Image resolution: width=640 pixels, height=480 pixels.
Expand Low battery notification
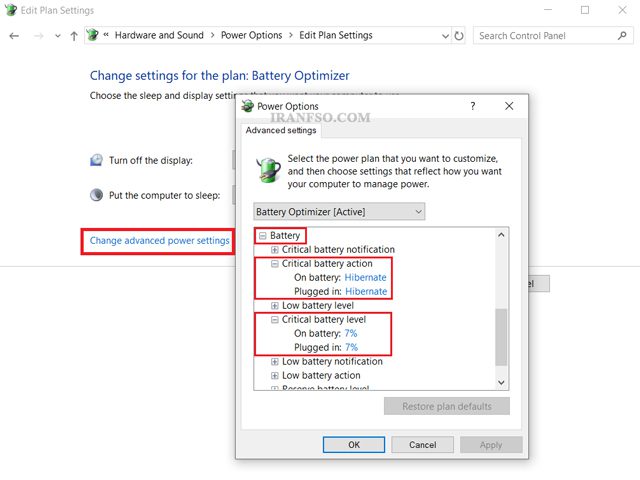(x=275, y=362)
